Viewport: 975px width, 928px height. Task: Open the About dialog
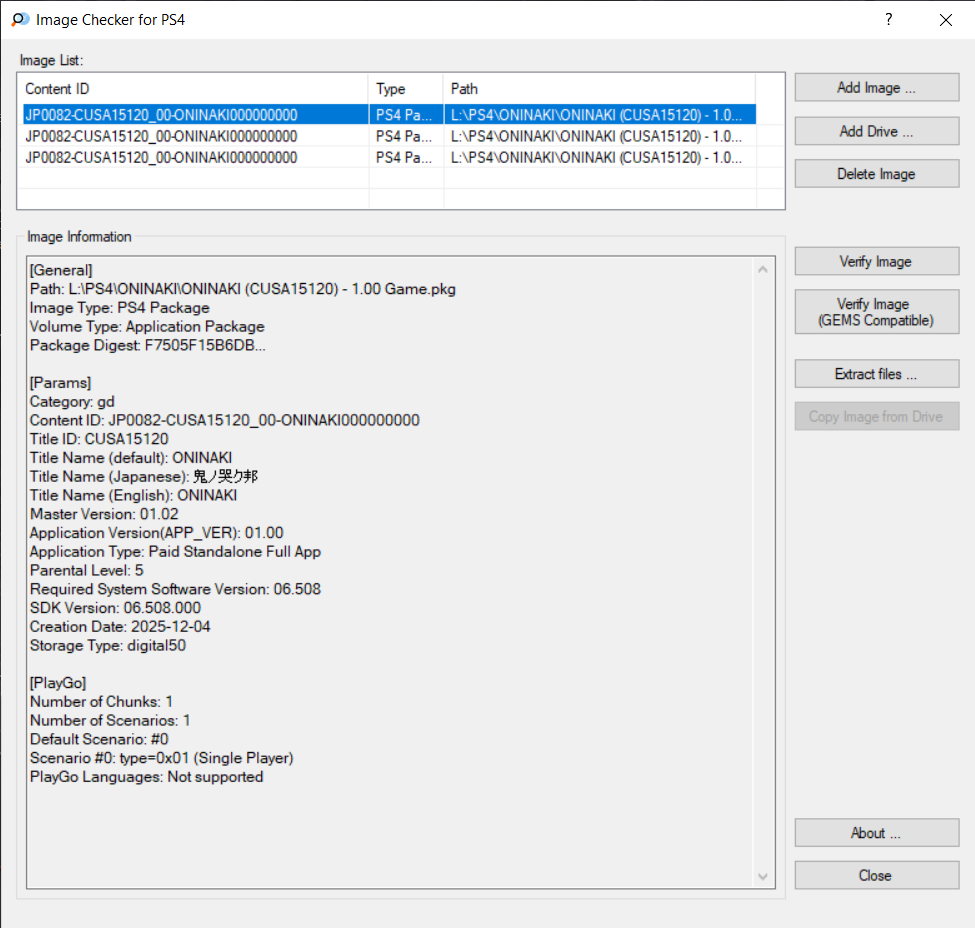pos(876,833)
